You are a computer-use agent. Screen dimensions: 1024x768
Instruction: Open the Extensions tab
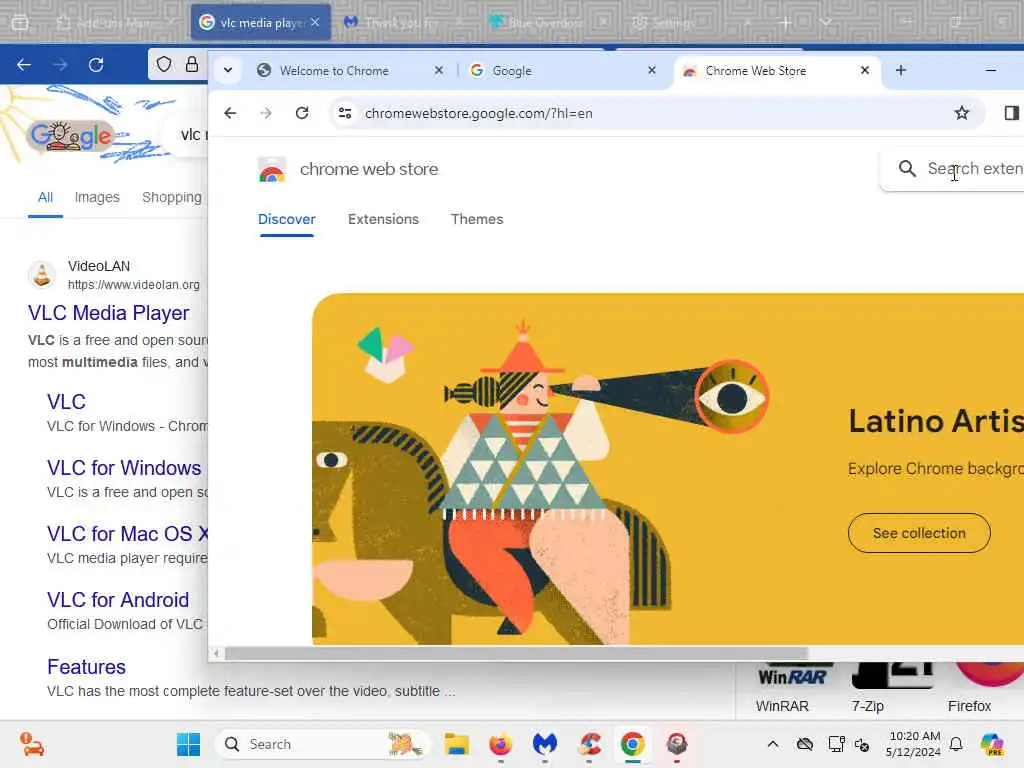pyautogui.click(x=383, y=219)
